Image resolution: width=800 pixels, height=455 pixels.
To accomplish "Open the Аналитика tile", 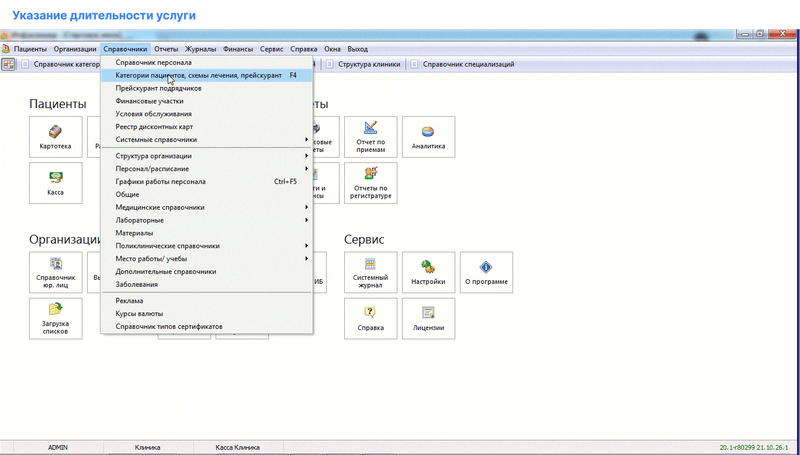I will coord(429,137).
